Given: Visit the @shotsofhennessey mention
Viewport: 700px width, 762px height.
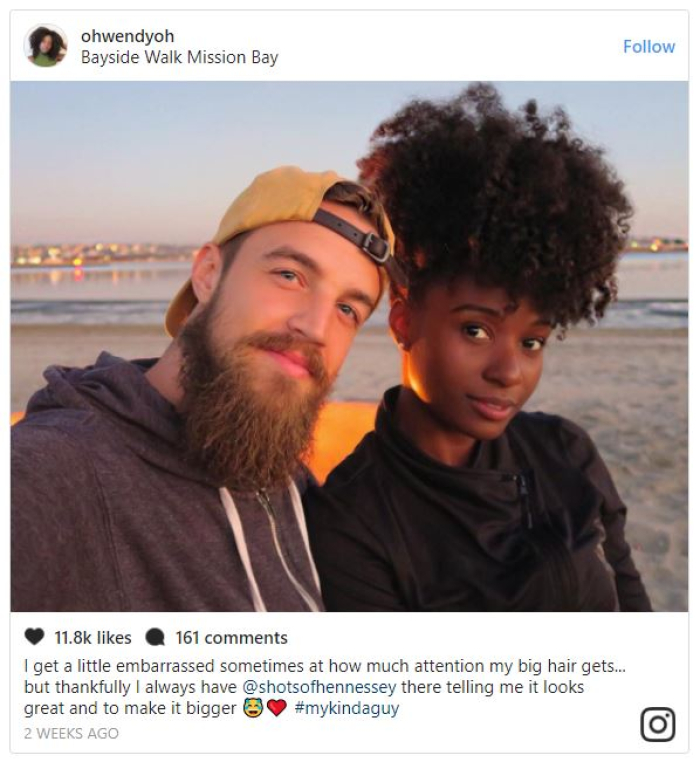Looking at the screenshot, I should coord(319,687).
